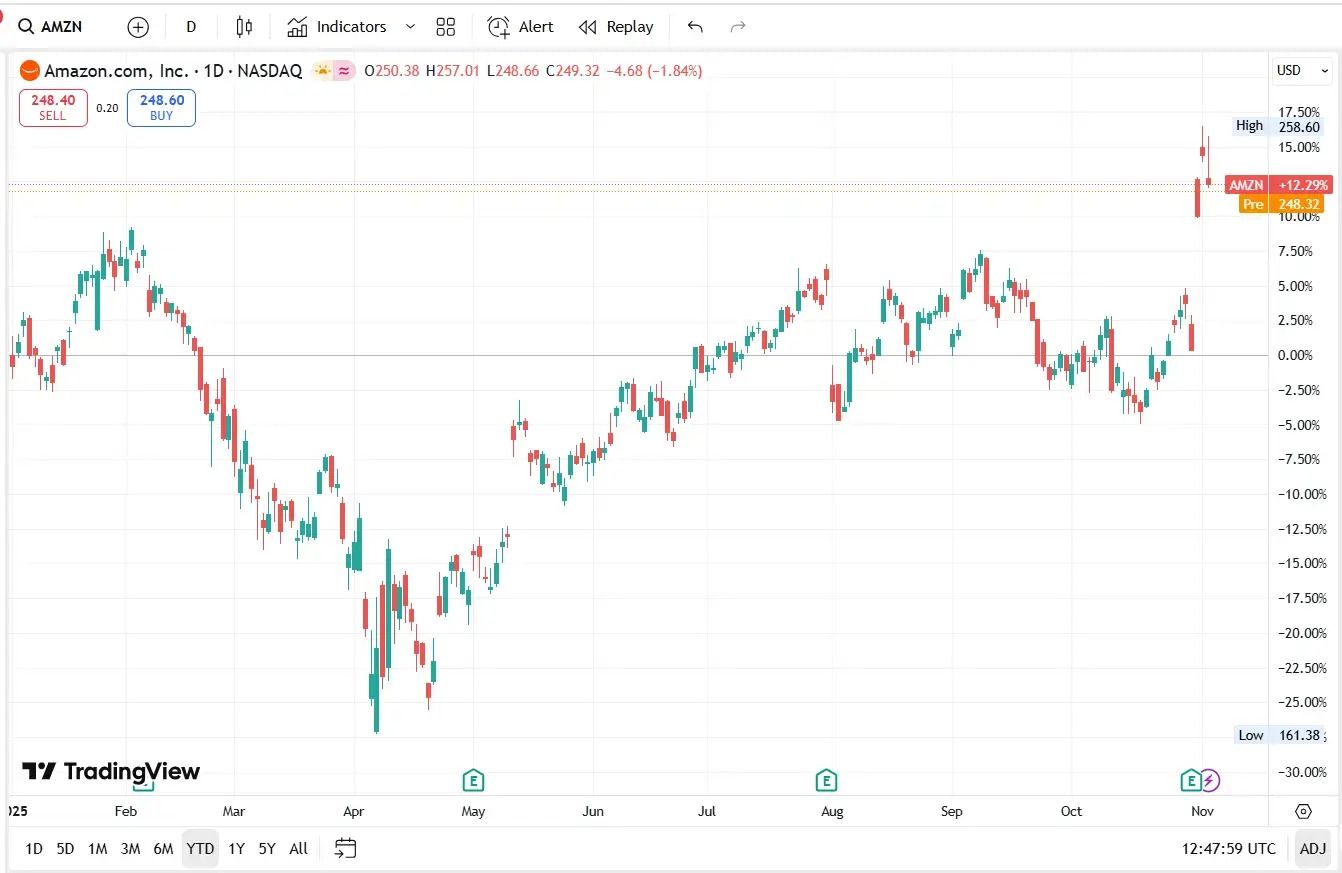The image size is (1342, 873).
Task: Select the 5Y time range
Action: 267,849
